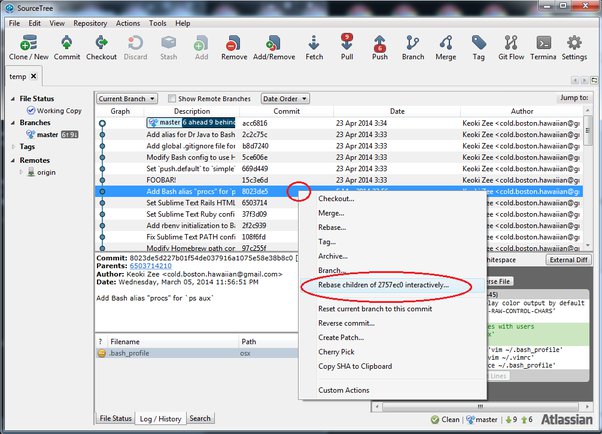Screen dimensions: 602x434
Task: Toggle Show Remote Branches checkbox
Action: [172, 99]
